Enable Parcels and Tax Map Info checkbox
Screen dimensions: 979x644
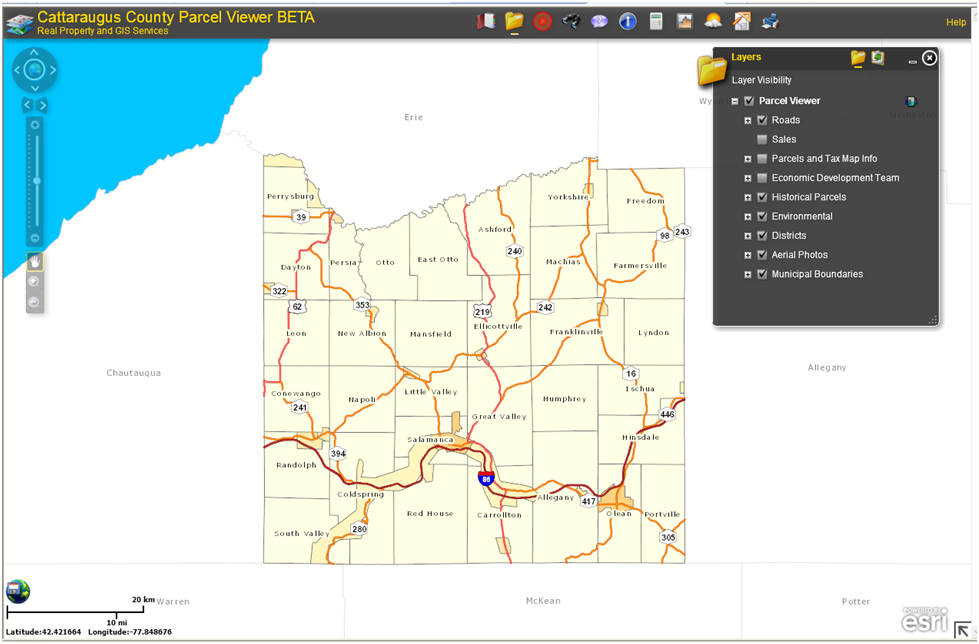[x=762, y=159]
